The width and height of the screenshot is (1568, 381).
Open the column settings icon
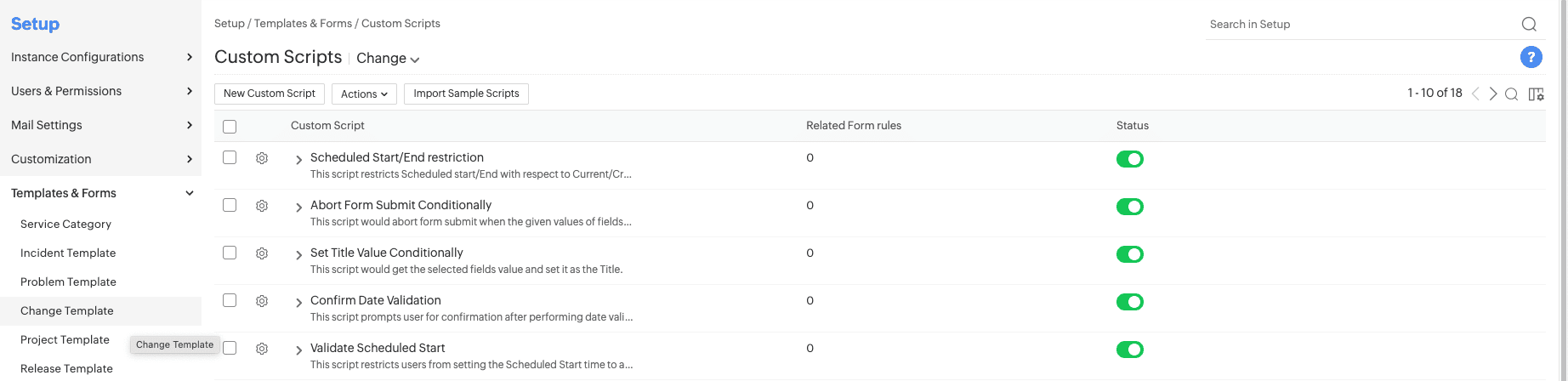1536,94
